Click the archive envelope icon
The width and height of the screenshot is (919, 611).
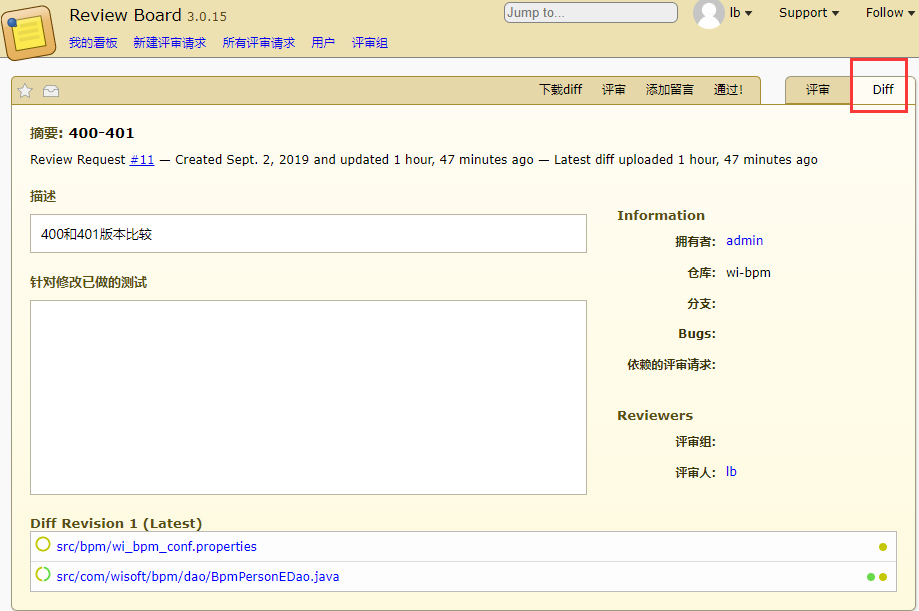pyautogui.click(x=51, y=91)
